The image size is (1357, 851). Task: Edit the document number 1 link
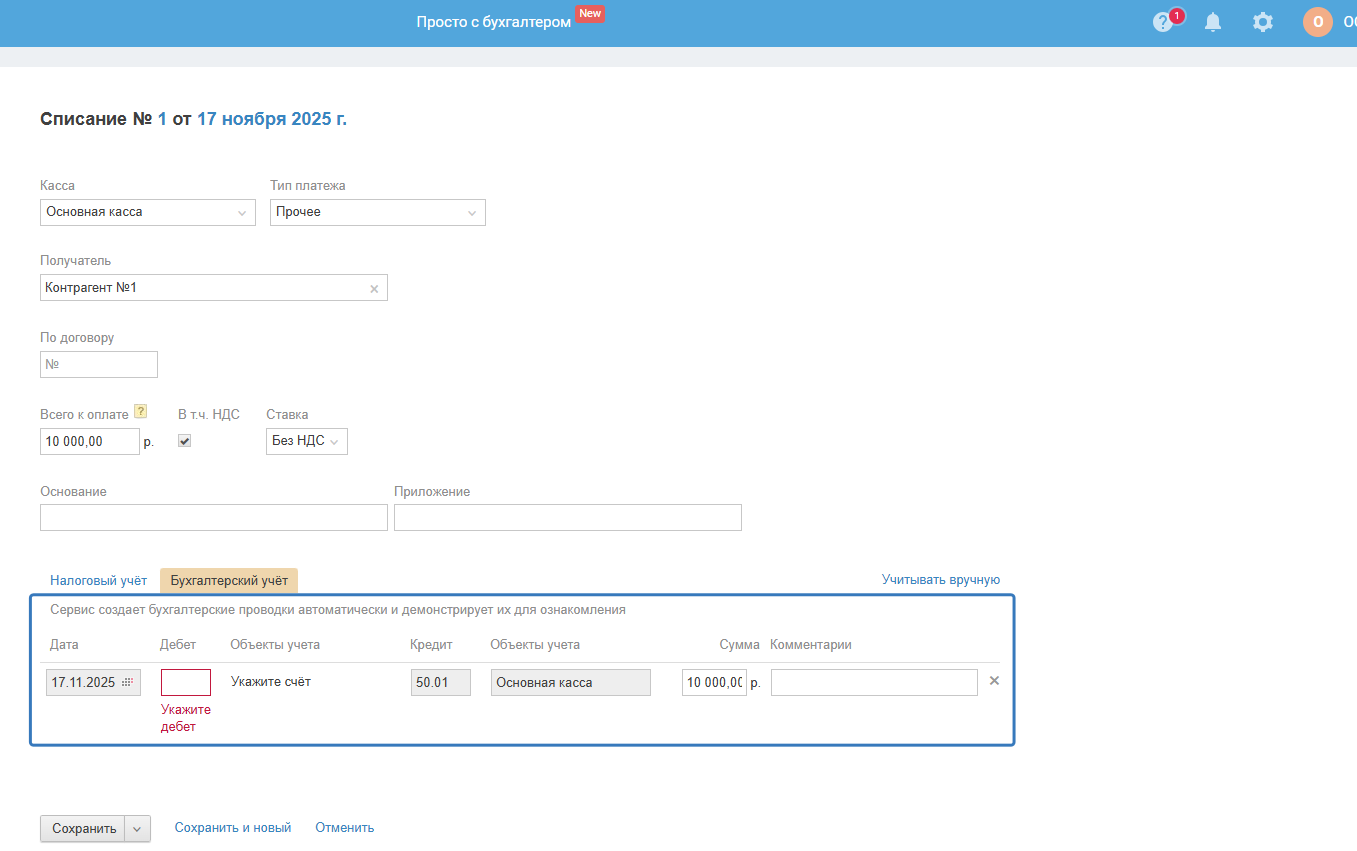(162, 119)
